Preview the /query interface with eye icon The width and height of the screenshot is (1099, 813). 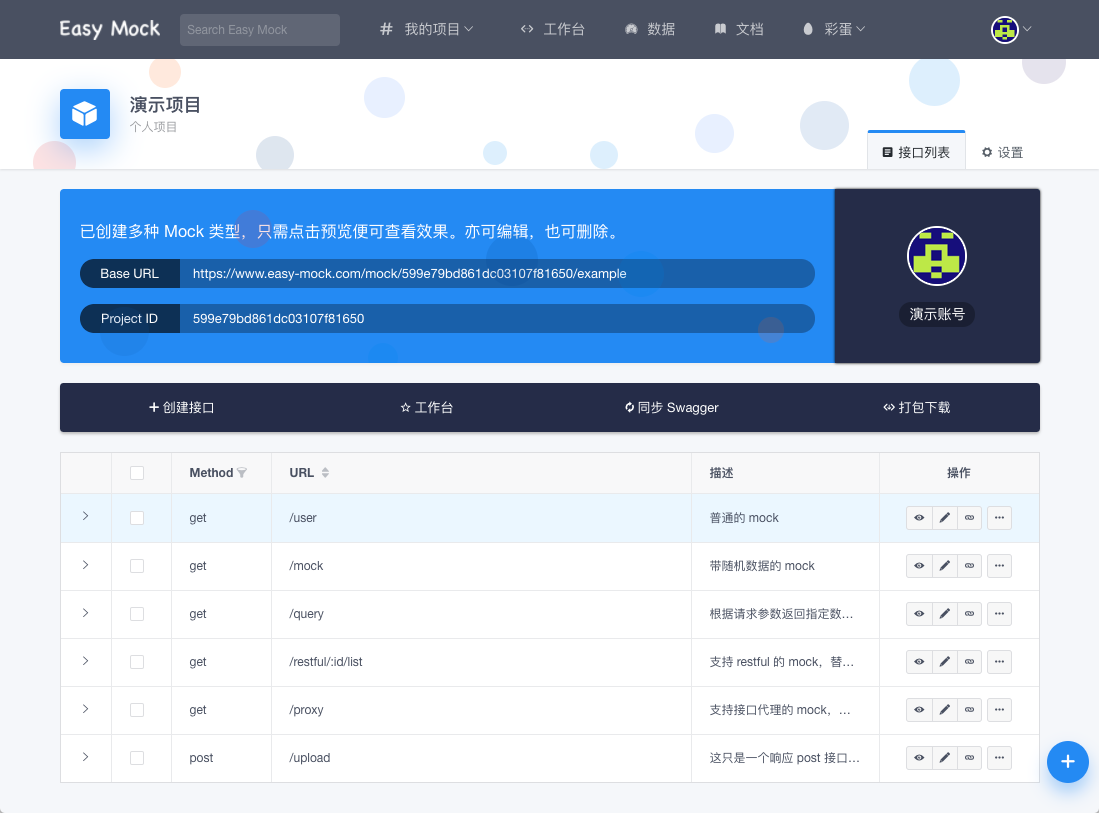(919, 614)
